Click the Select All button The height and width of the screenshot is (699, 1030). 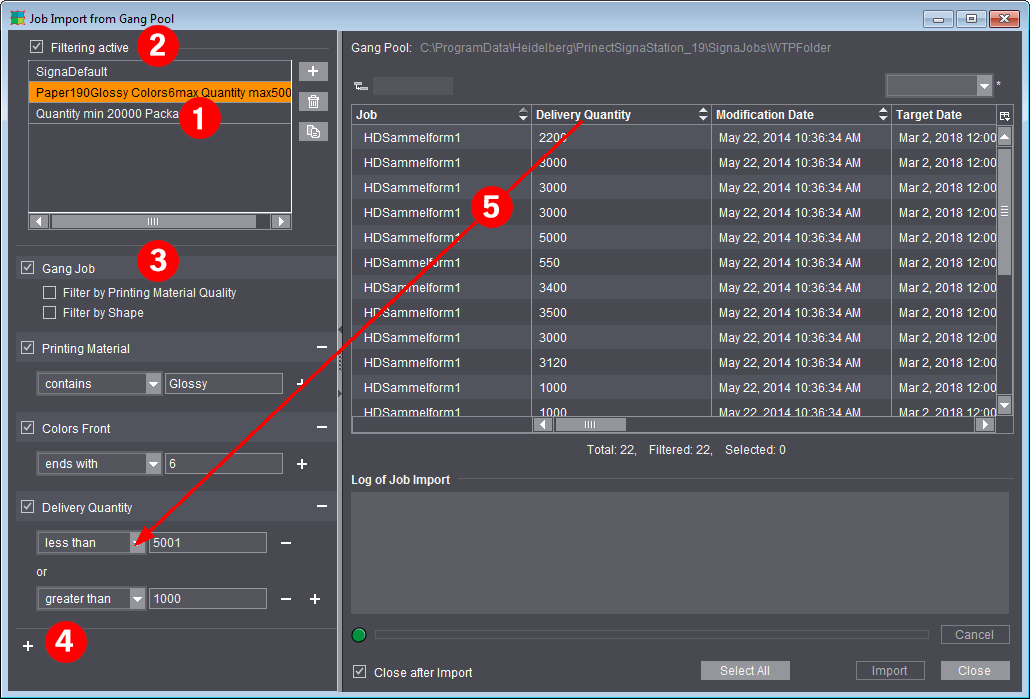point(745,671)
